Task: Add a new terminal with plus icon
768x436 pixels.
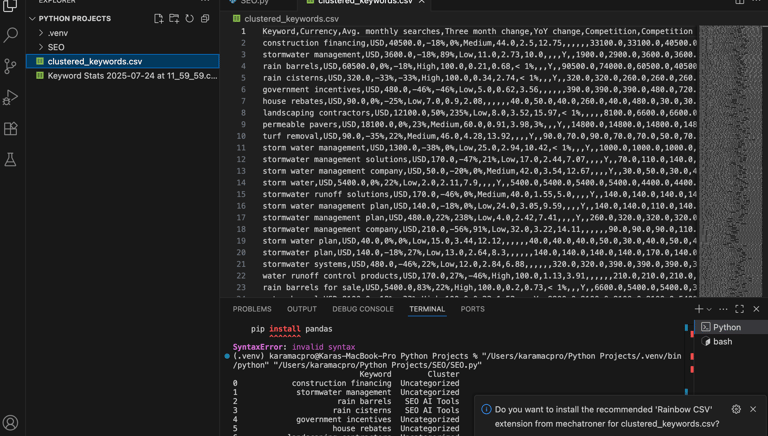Action: pos(698,309)
